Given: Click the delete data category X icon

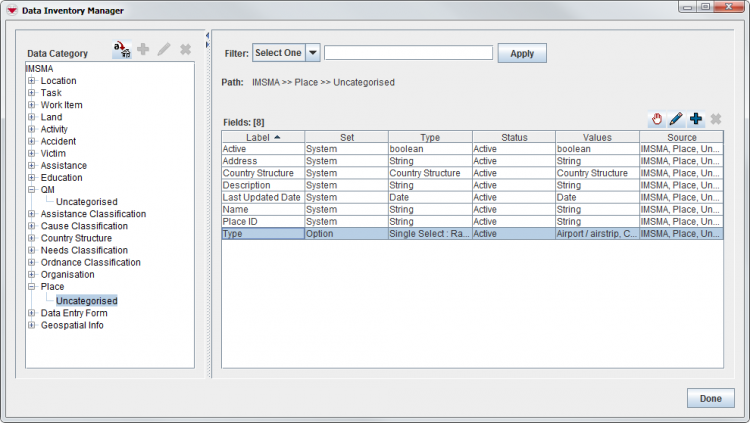Looking at the screenshot, I should click(x=184, y=49).
